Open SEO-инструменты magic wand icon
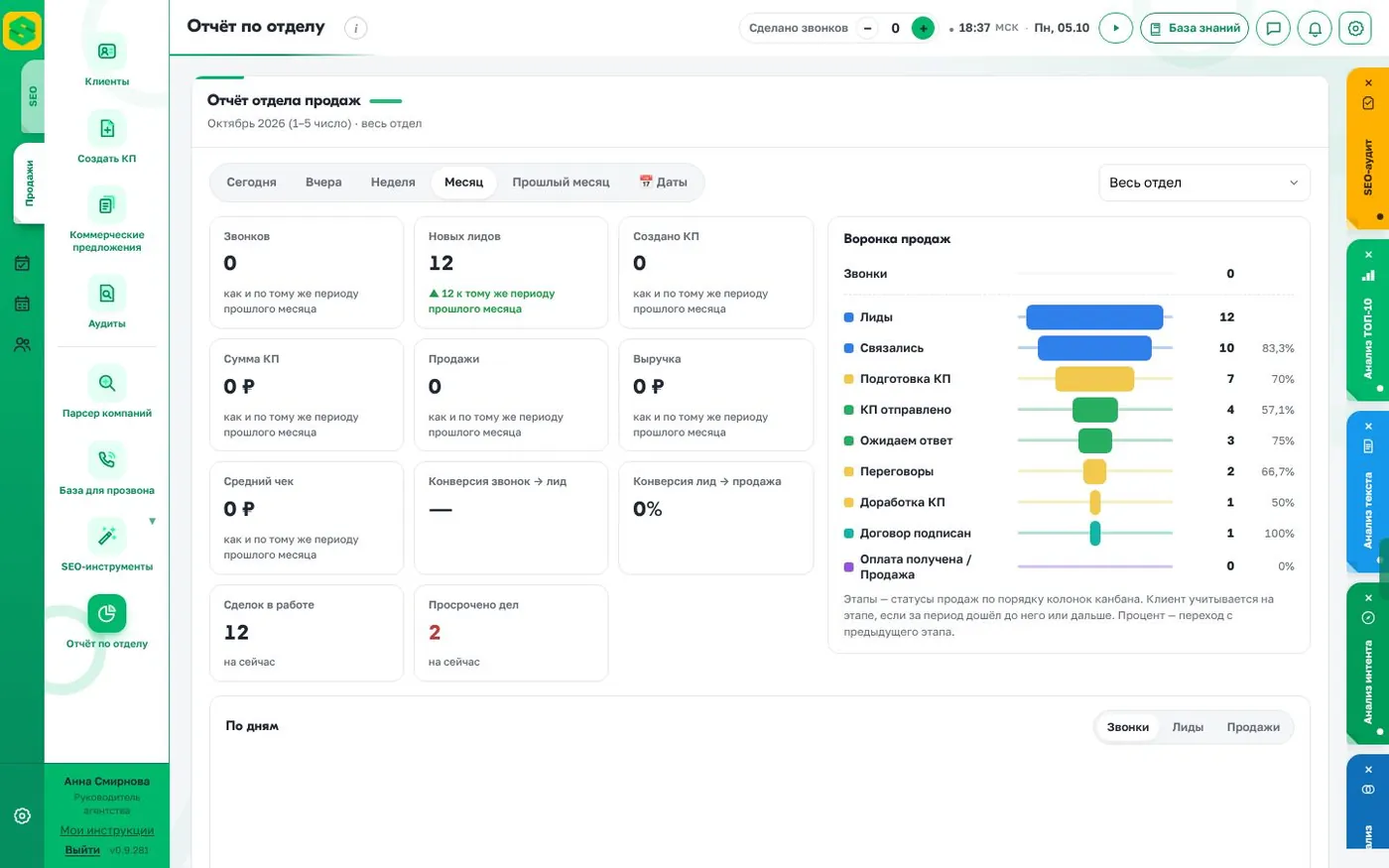 pos(107,537)
